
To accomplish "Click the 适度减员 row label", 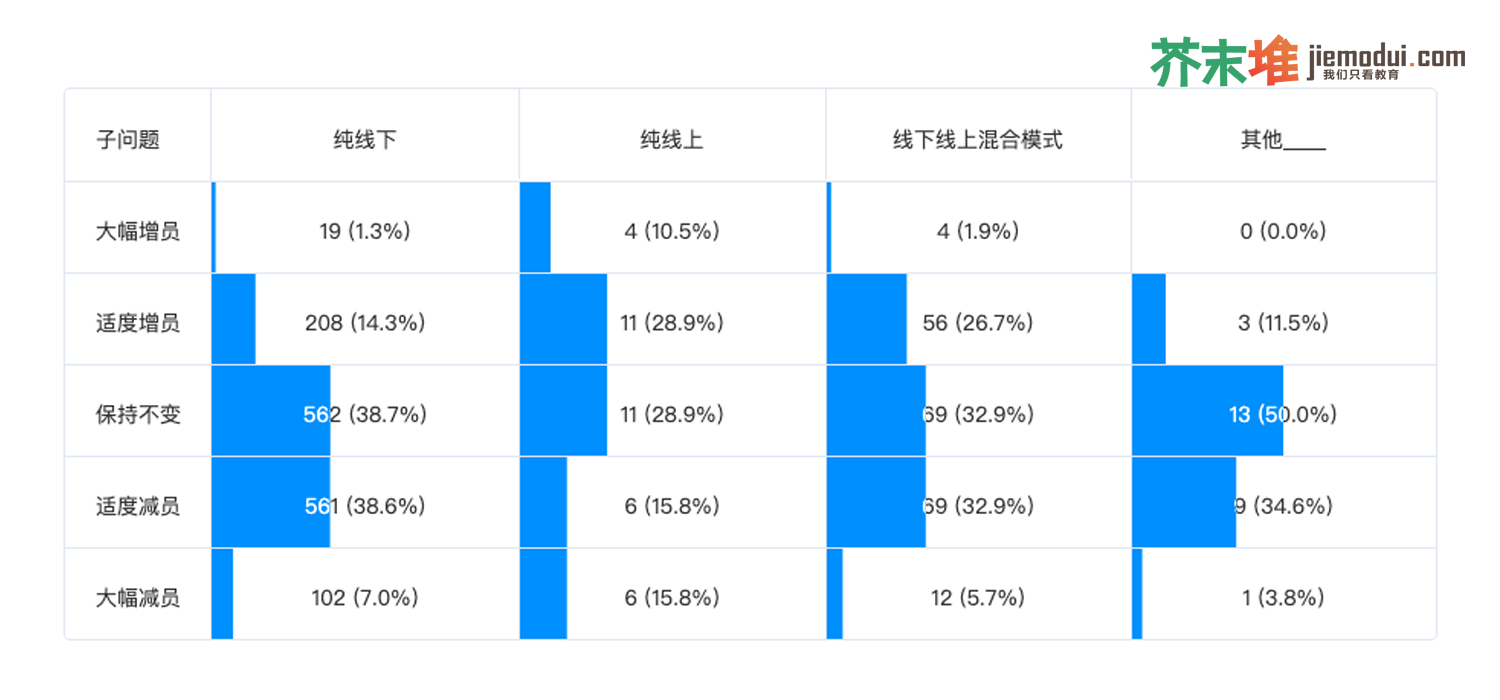I will coord(138,506).
